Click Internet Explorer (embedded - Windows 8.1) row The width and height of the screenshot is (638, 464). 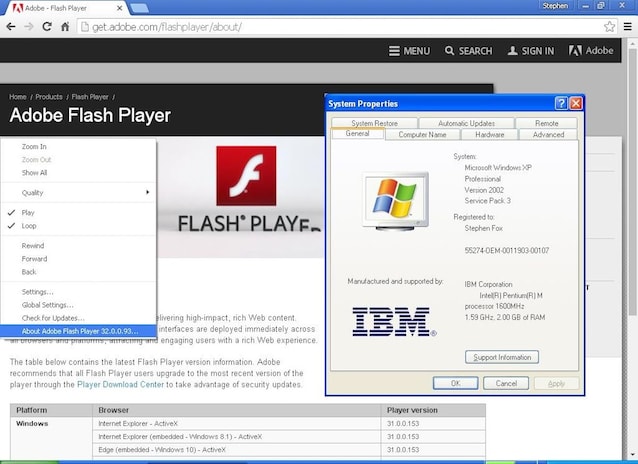coord(289,436)
